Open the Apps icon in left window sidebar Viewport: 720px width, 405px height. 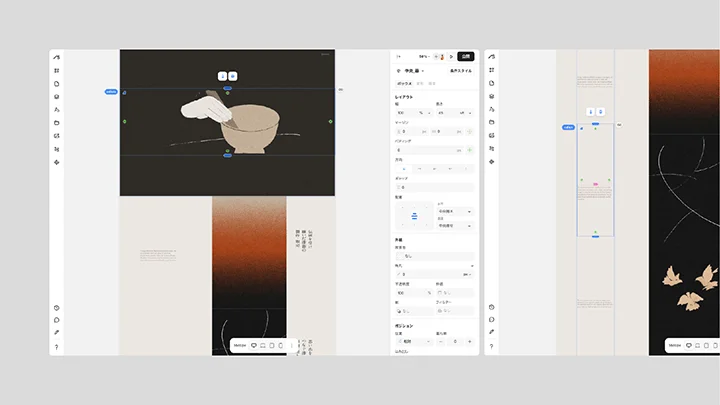coord(56,162)
